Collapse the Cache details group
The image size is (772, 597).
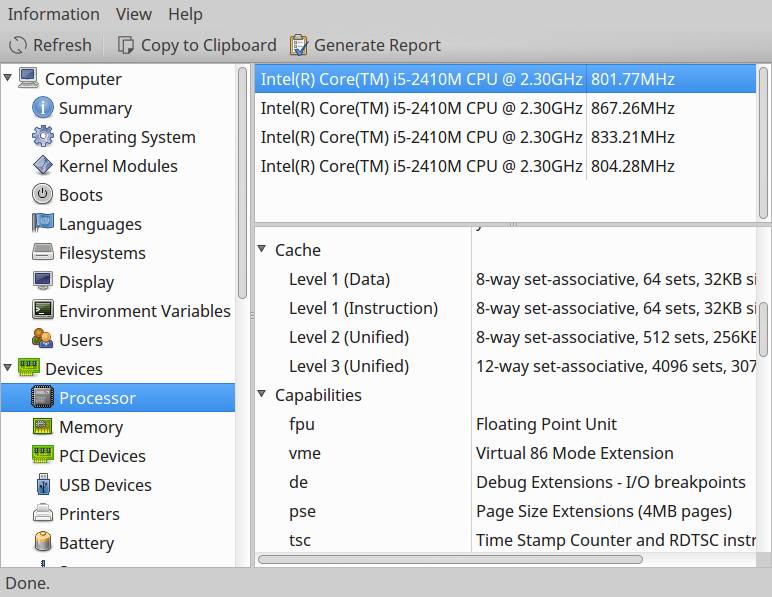tap(262, 249)
